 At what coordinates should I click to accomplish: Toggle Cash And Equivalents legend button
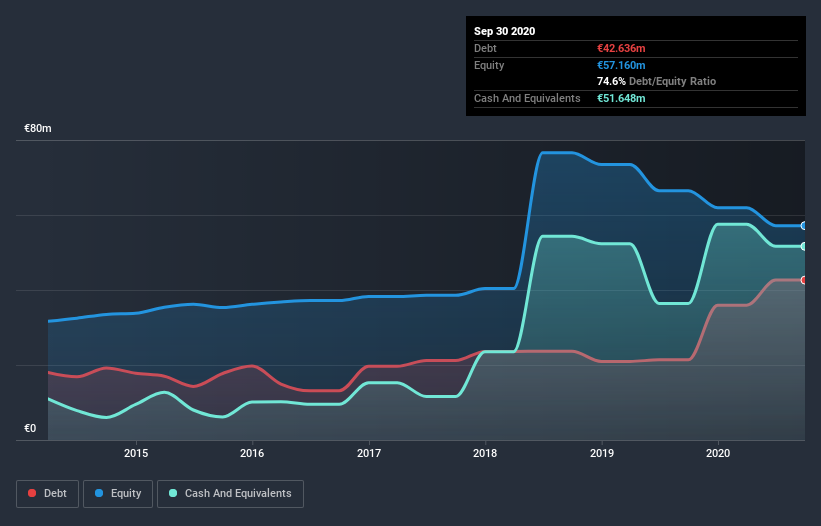pos(230,494)
